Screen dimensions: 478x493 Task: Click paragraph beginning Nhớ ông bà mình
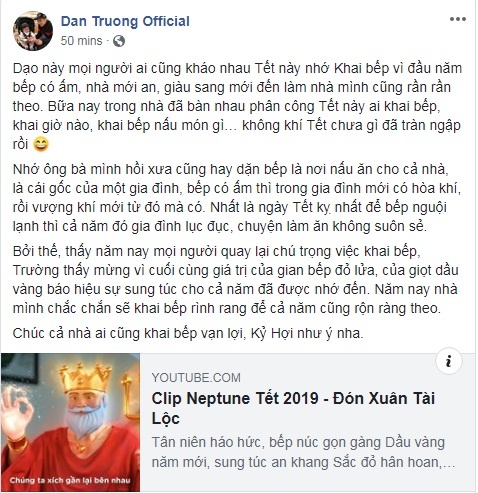click(237, 198)
